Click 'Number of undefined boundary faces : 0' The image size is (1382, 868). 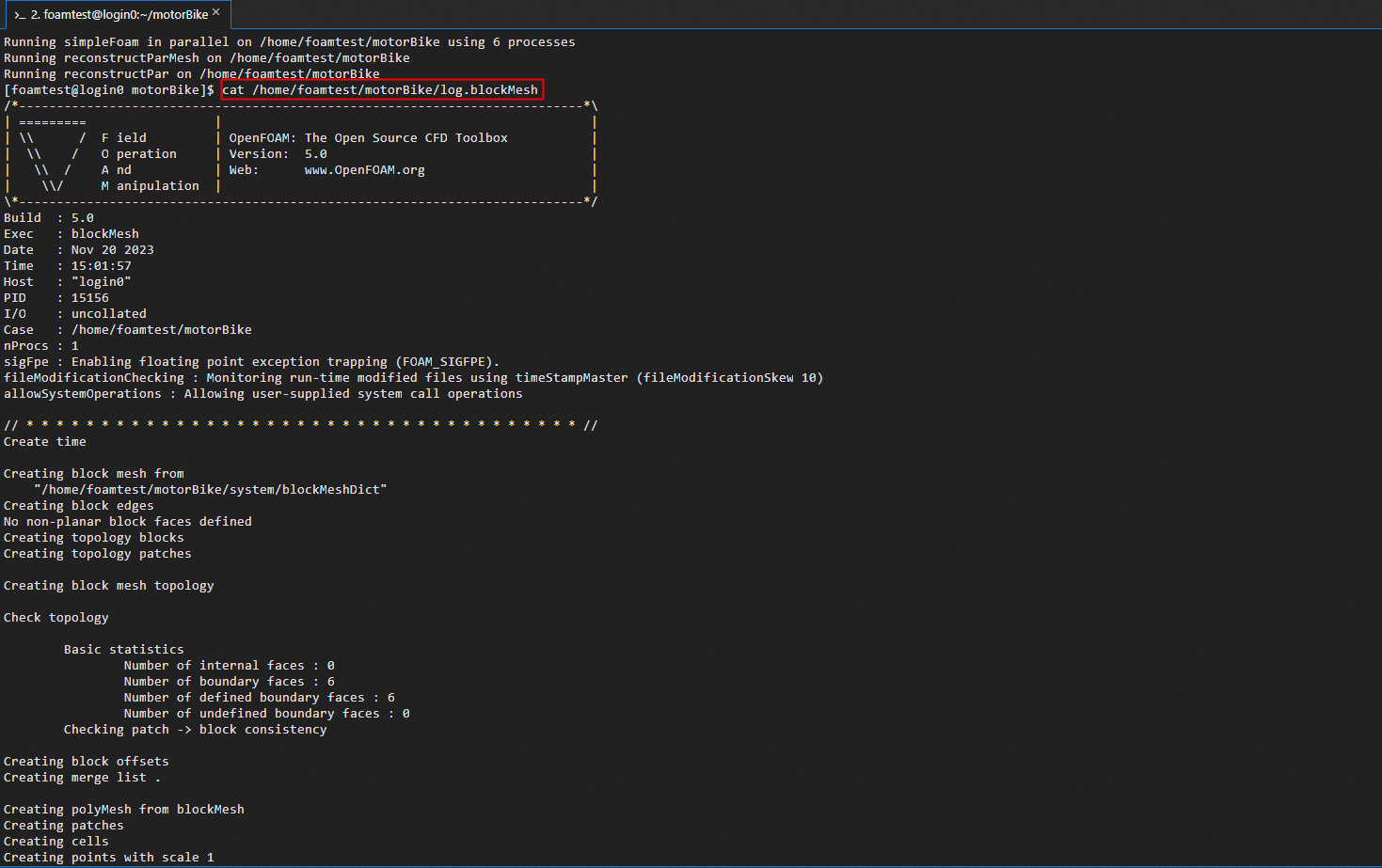click(267, 714)
